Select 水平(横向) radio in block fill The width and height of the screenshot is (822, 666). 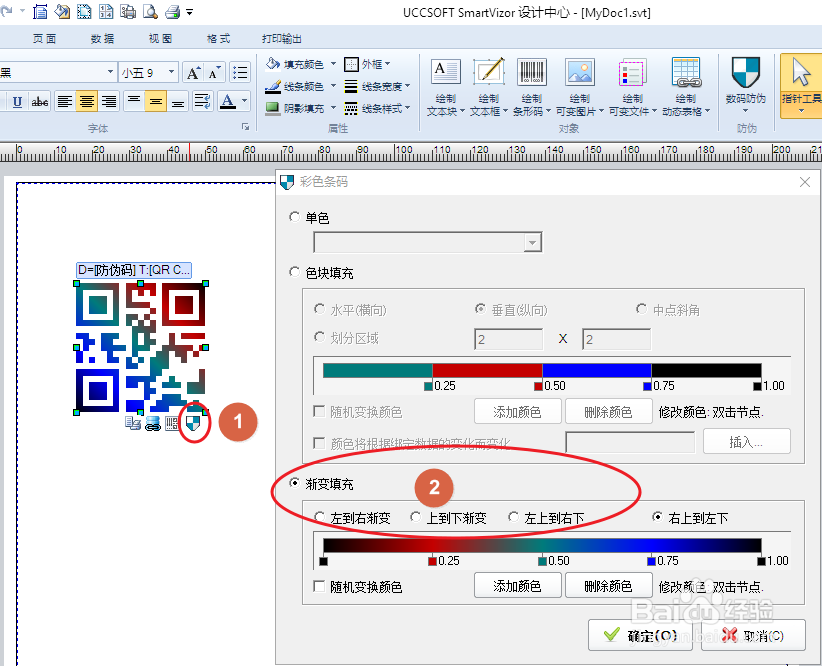click(319, 309)
